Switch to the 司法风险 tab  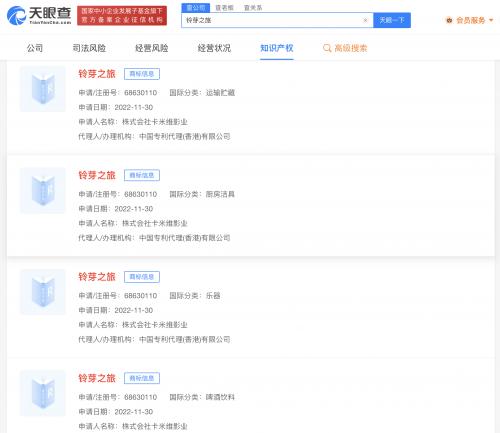89,48
